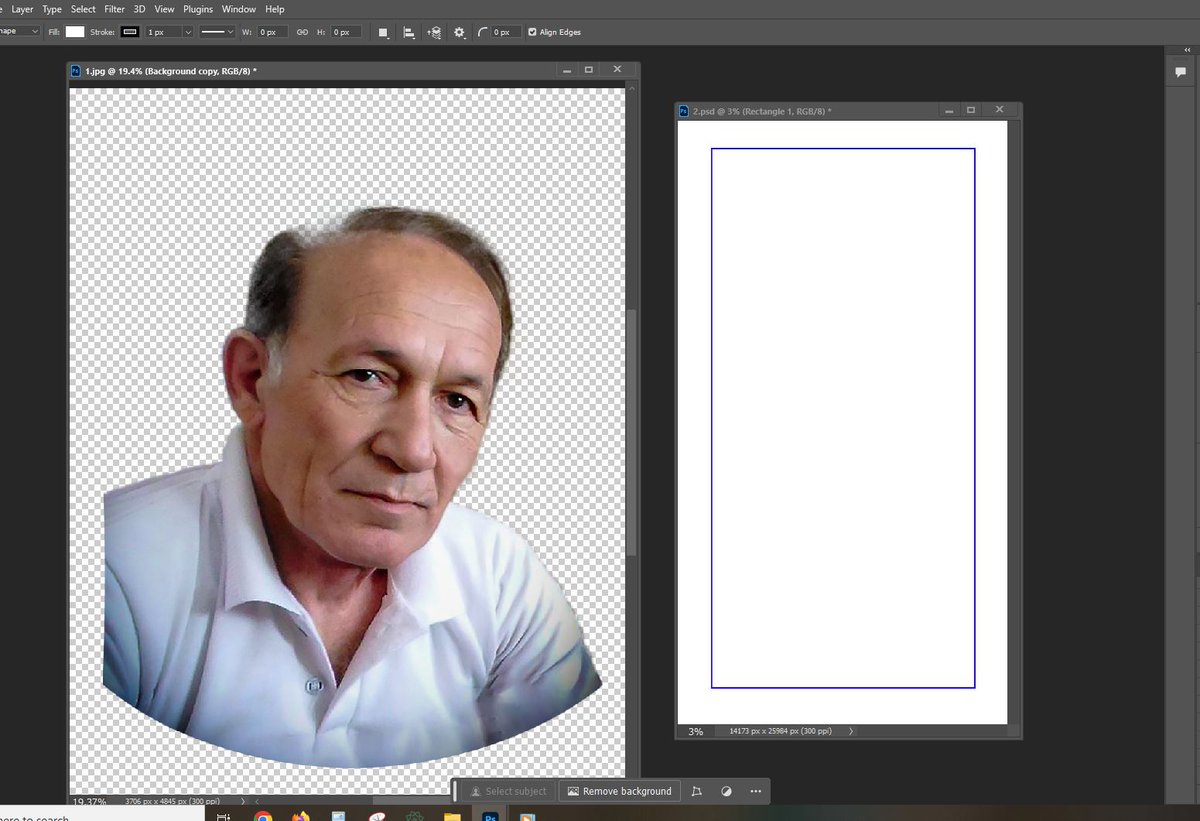
Task: Toggle the link width and height icon
Action: pos(302,32)
